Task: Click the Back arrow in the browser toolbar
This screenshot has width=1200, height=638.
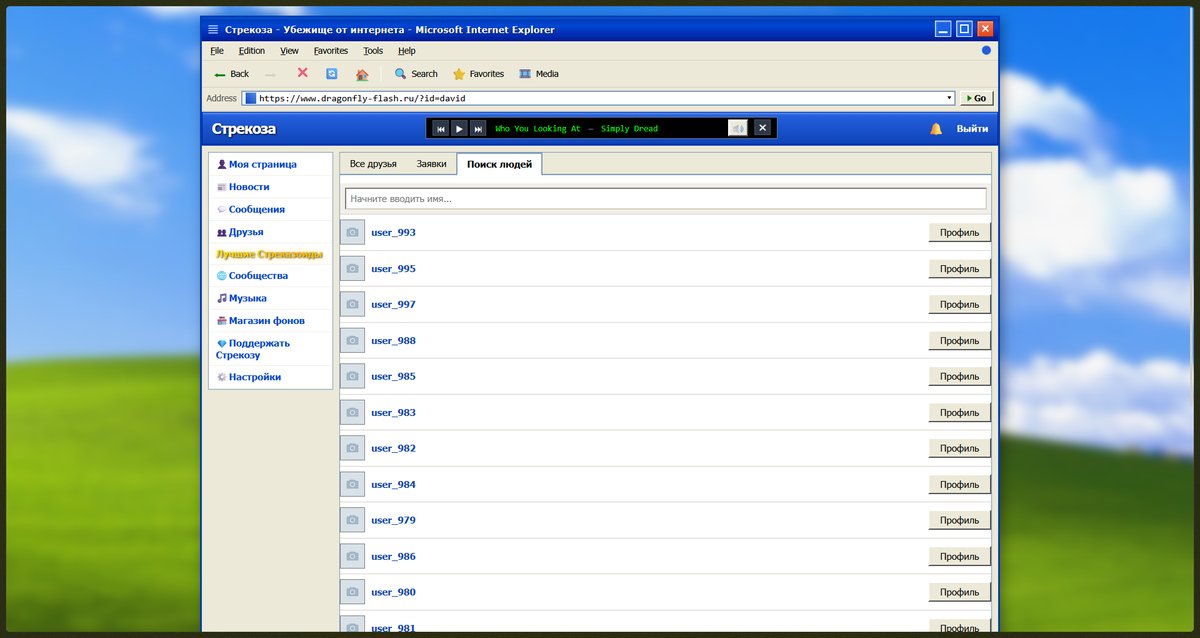Action: click(x=231, y=74)
